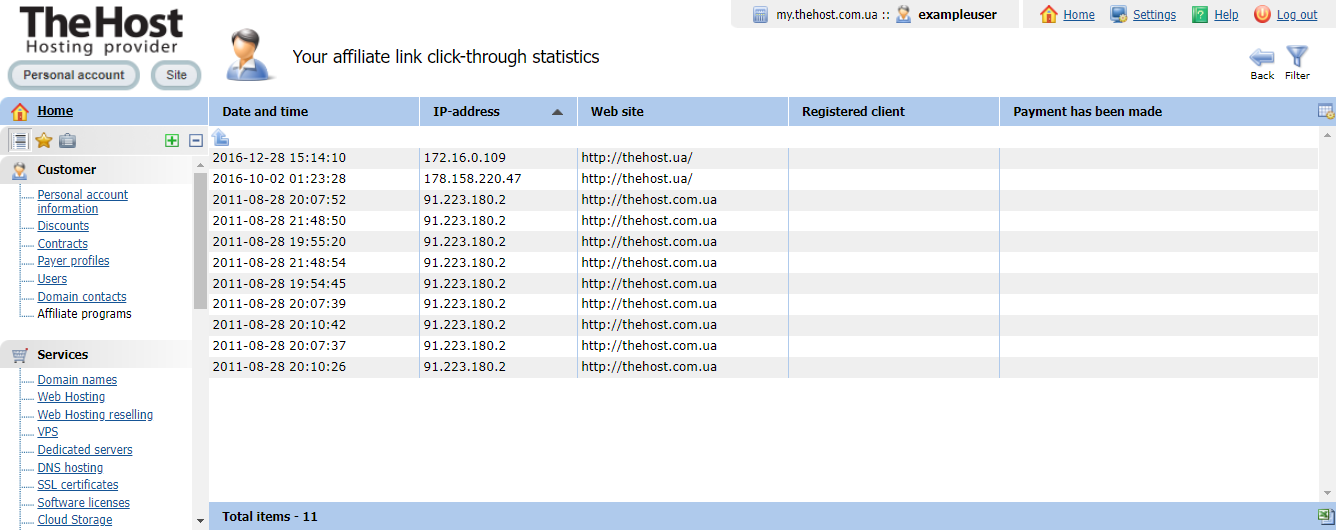Open the Contracts menu item
This screenshot has width=1336, height=530.
63,244
